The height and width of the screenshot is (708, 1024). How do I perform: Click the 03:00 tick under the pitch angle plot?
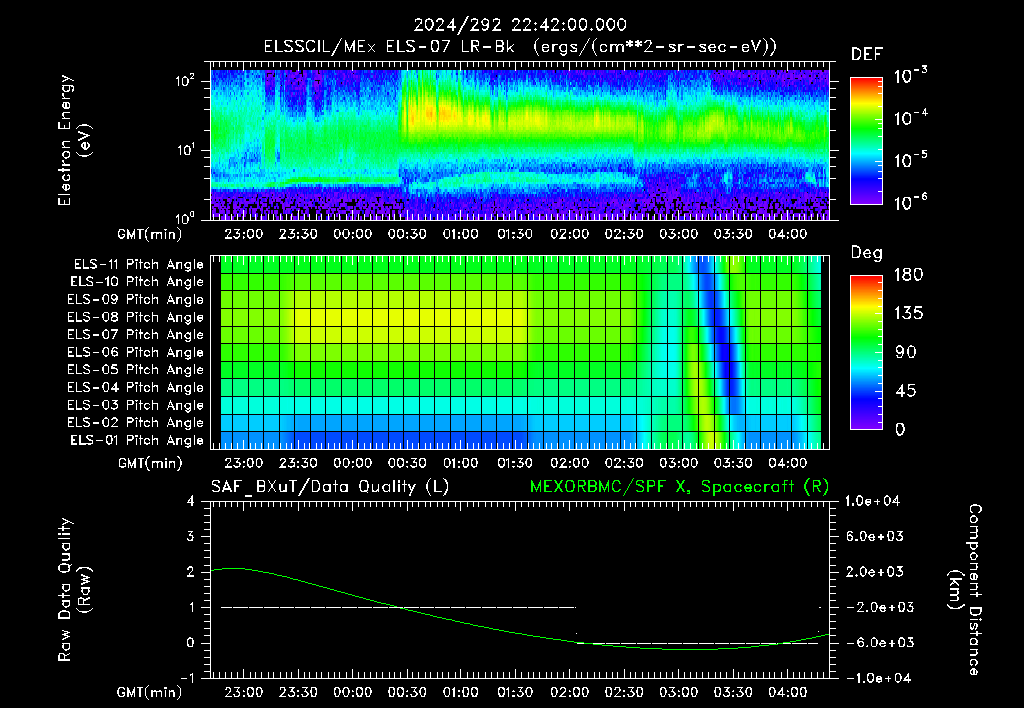(x=679, y=463)
